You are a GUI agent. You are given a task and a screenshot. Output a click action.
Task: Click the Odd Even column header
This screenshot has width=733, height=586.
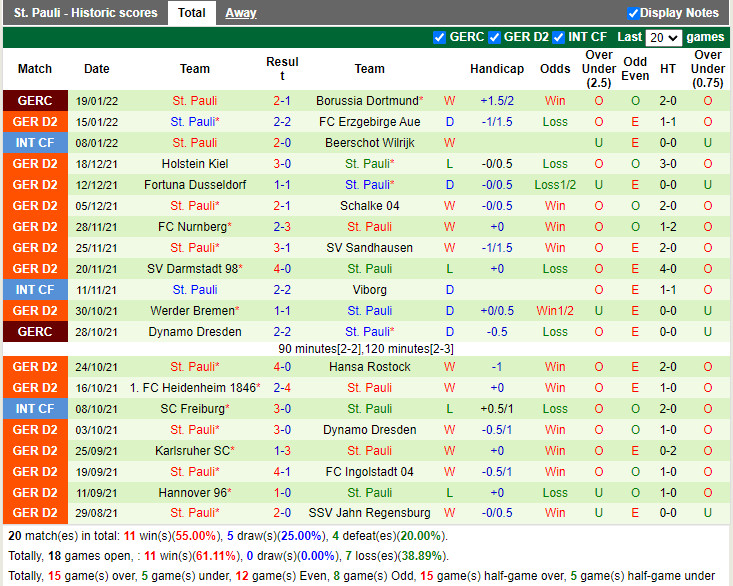[x=635, y=69]
